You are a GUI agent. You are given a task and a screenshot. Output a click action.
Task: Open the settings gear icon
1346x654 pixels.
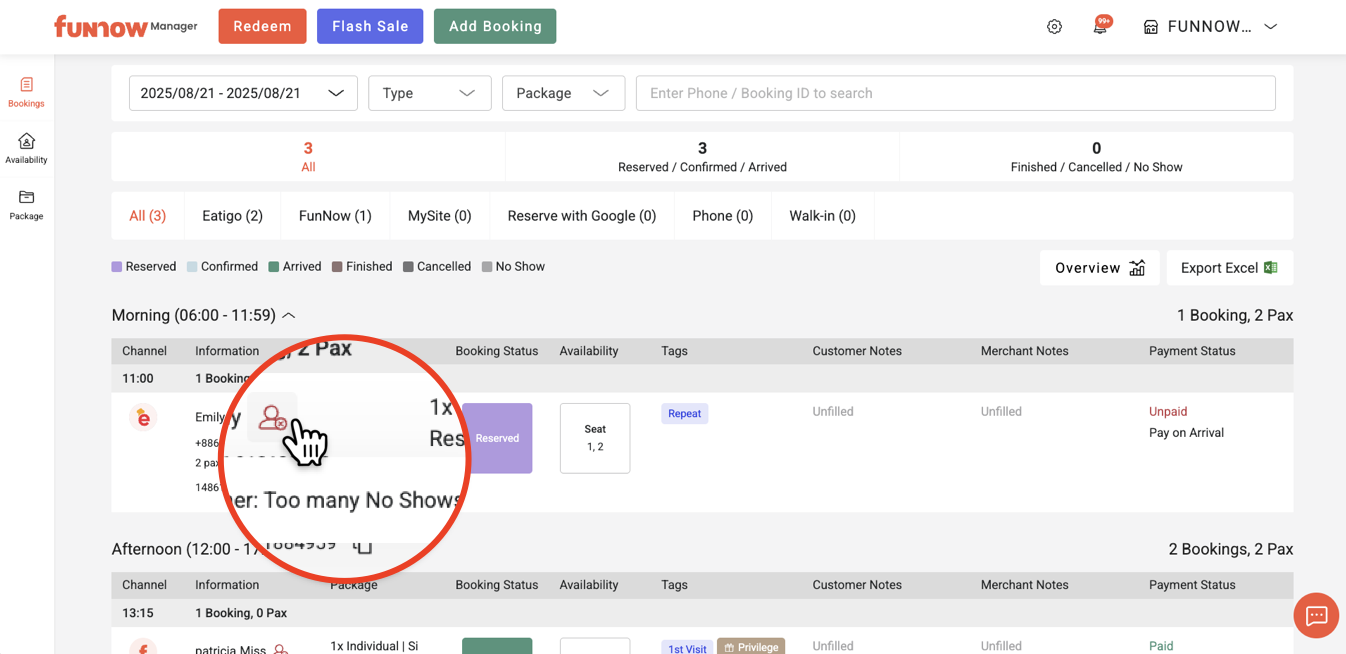click(x=1054, y=27)
